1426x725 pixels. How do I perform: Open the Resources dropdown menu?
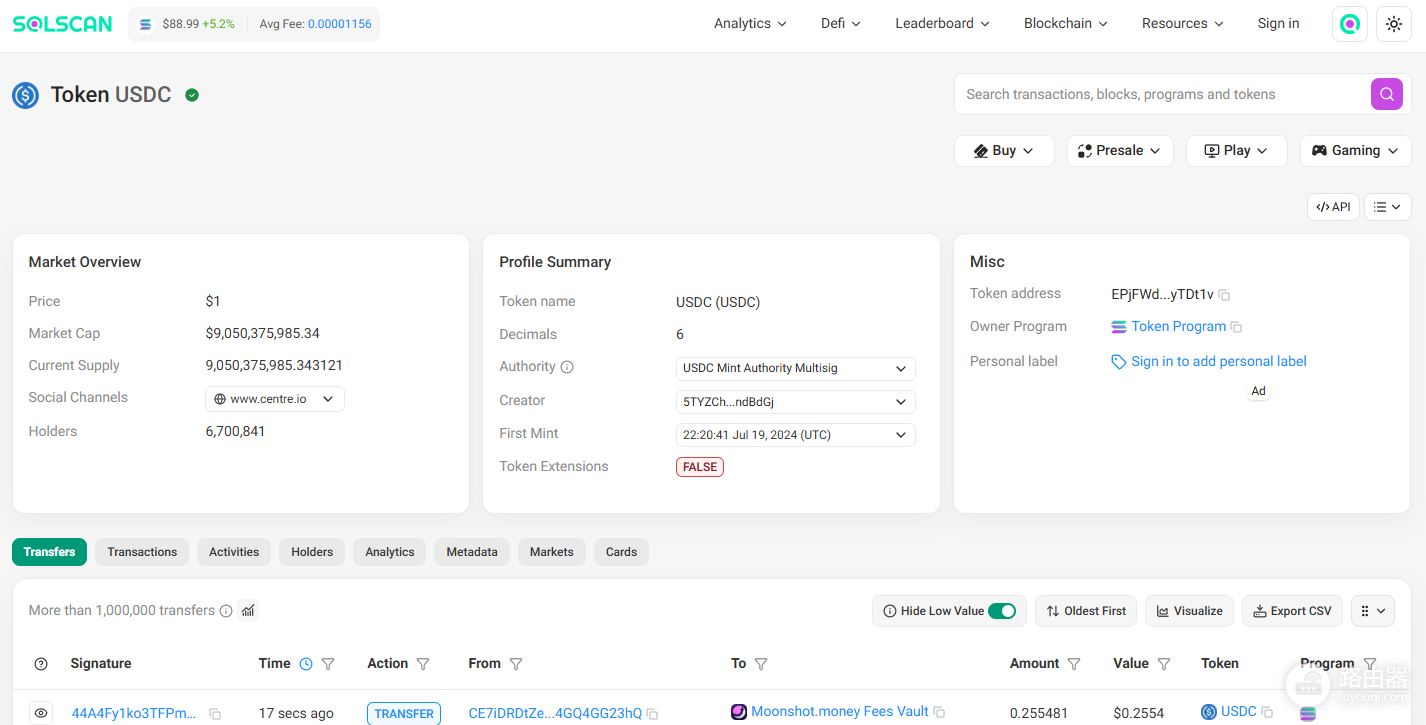coord(1183,24)
